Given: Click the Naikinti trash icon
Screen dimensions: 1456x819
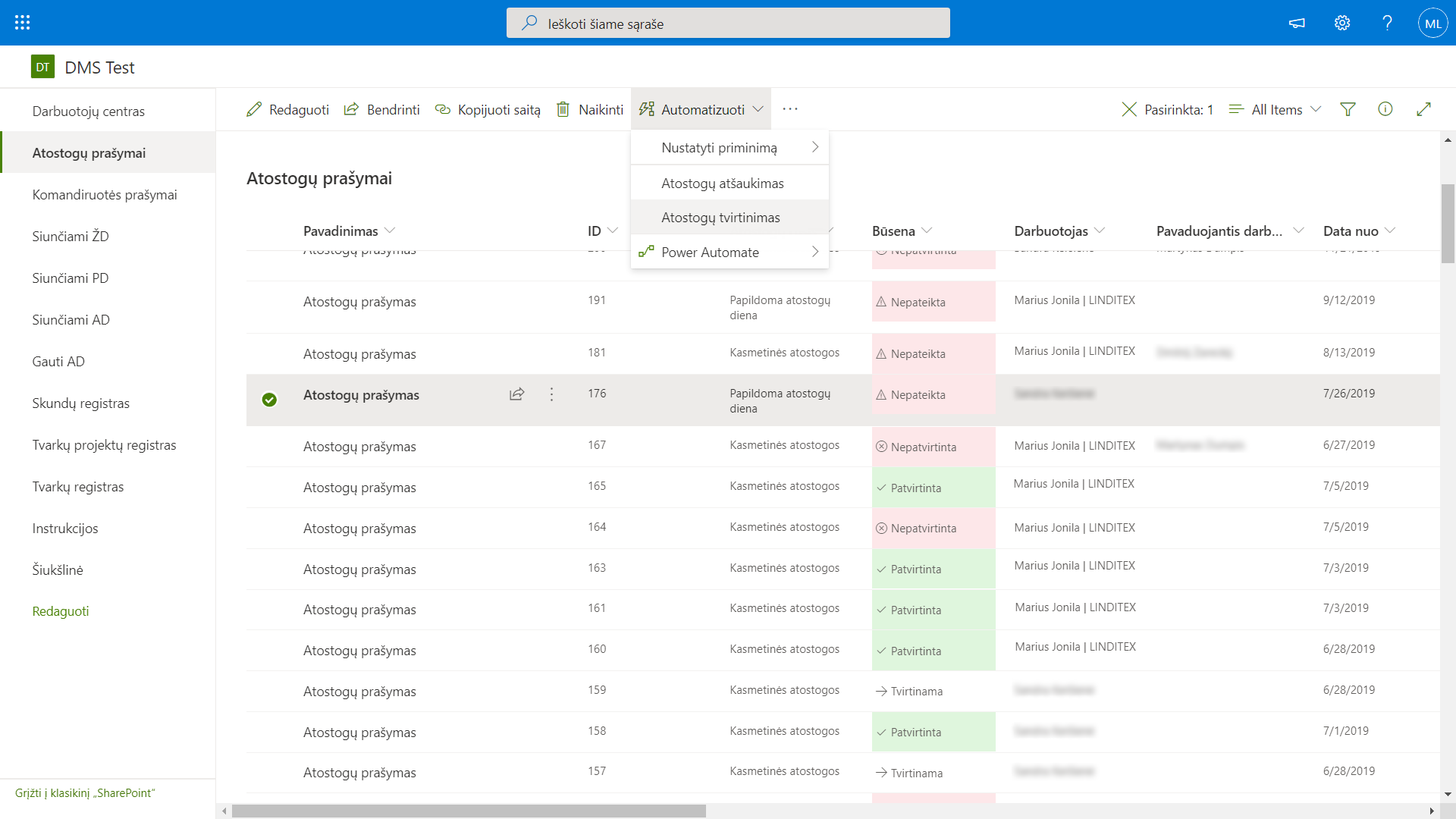Looking at the screenshot, I should pyautogui.click(x=563, y=109).
